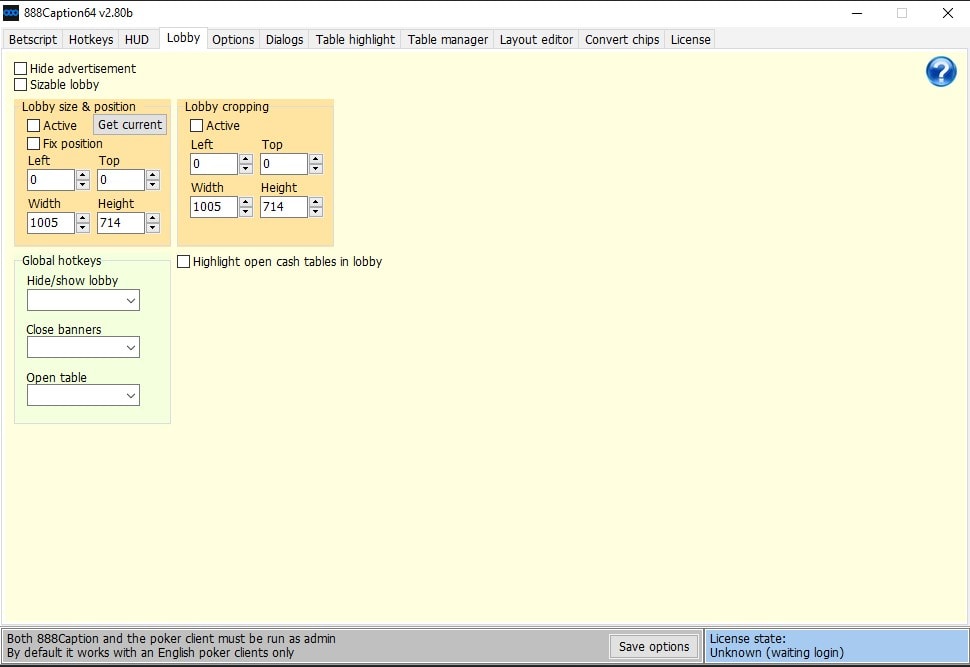Click Left field in Lobby cropping
This screenshot has width=970, height=667.
click(213, 164)
